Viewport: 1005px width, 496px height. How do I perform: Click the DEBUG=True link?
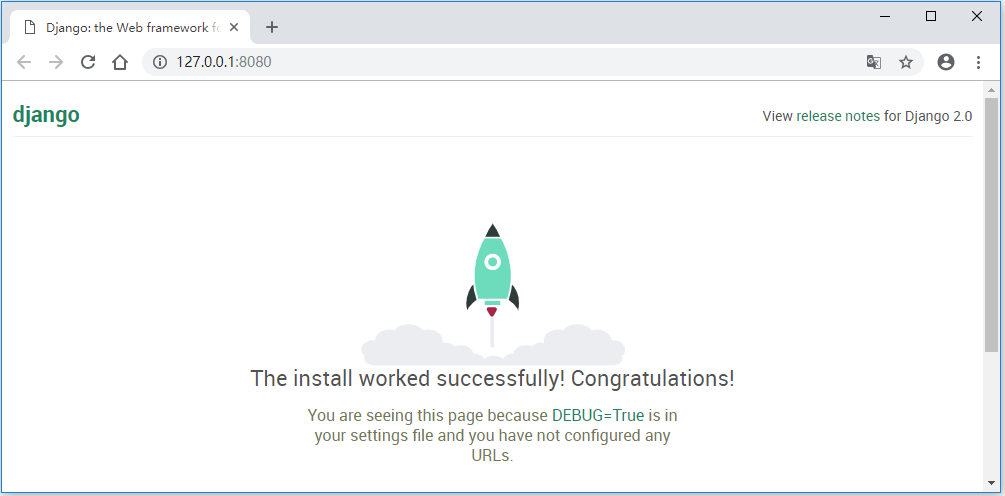597,415
